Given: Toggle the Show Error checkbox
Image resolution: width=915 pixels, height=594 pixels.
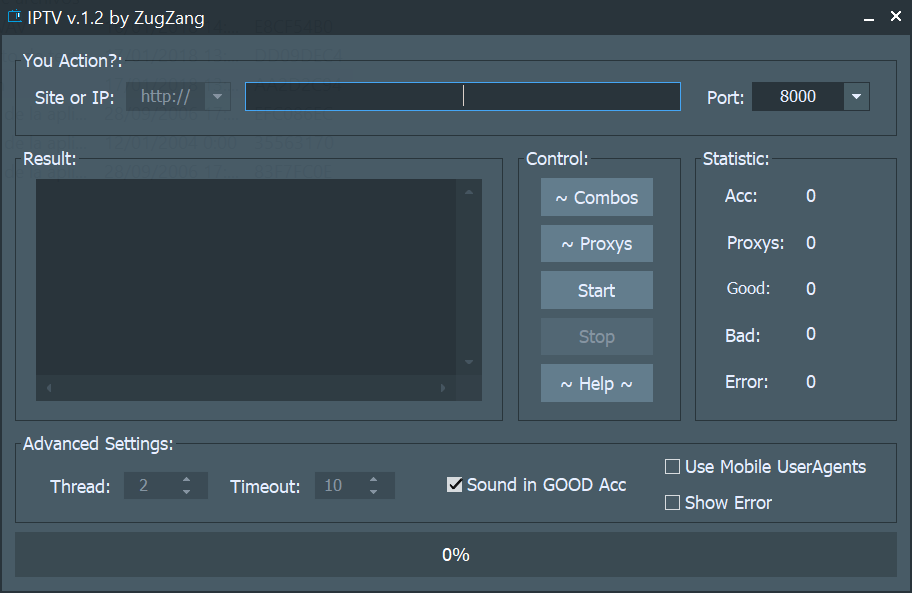Looking at the screenshot, I should point(673,503).
